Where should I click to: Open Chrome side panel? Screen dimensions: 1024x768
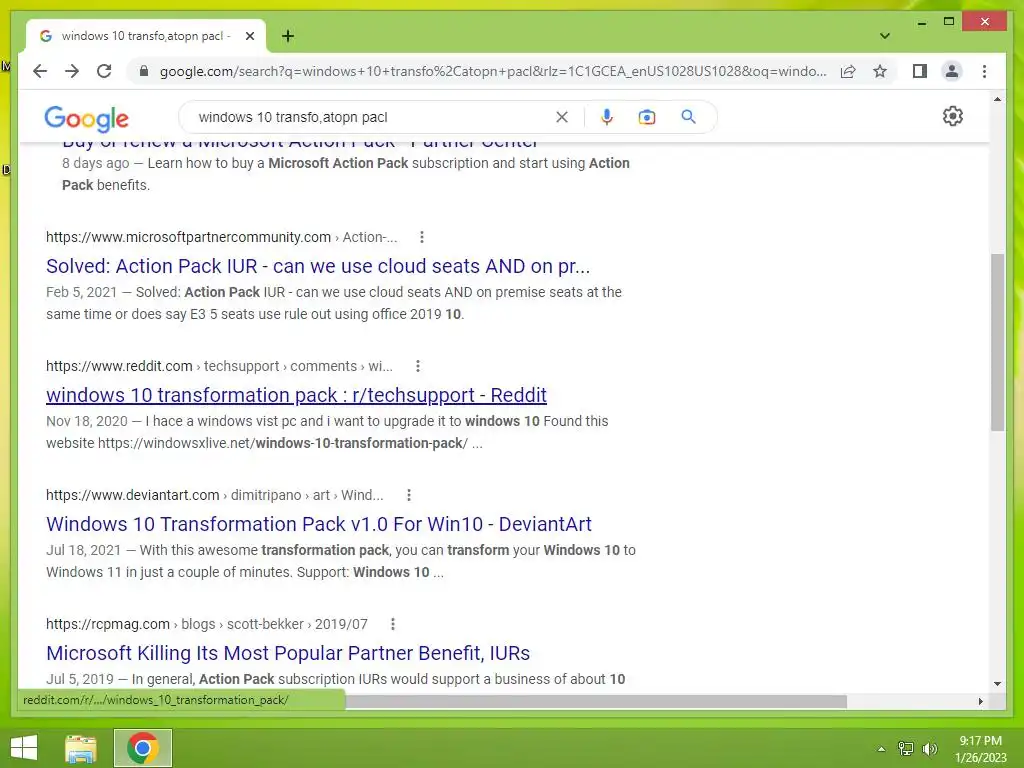[920, 71]
